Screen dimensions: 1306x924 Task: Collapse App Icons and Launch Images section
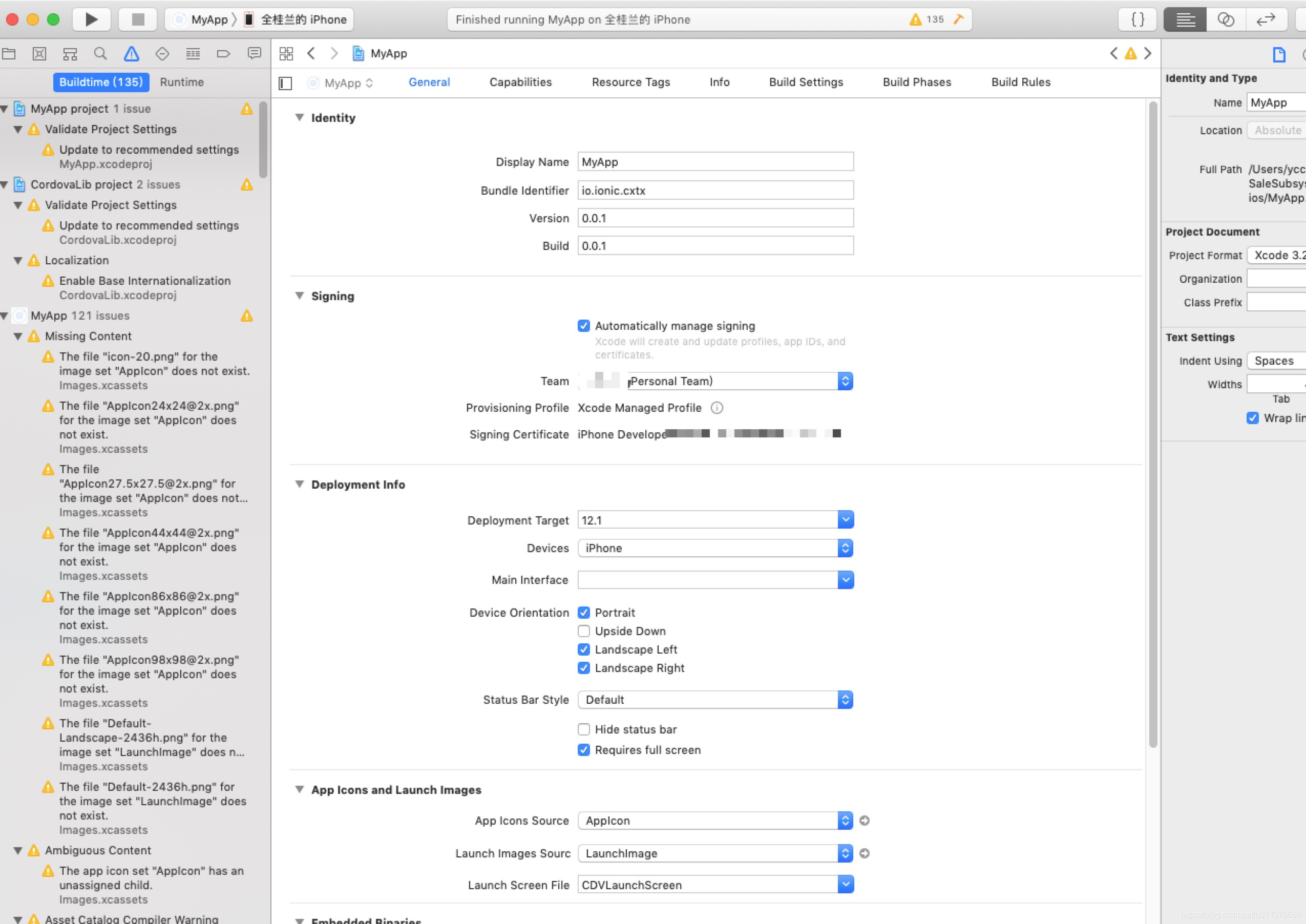pyautogui.click(x=299, y=789)
